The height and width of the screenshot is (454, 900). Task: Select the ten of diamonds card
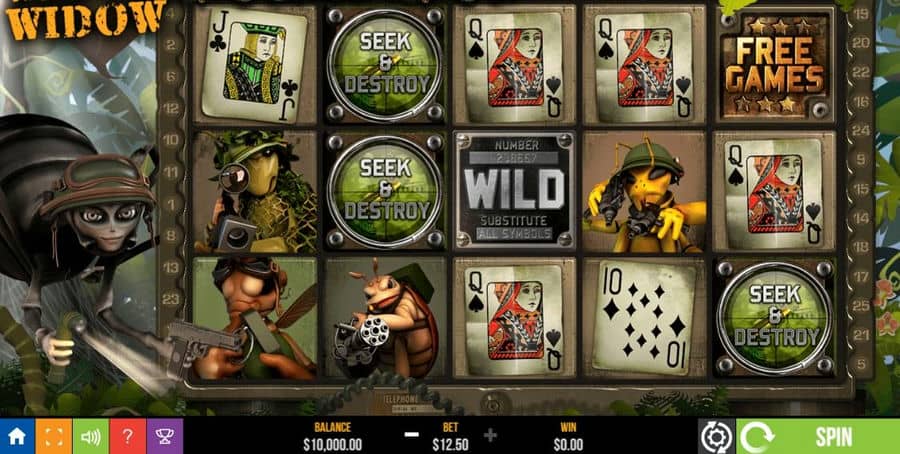point(644,316)
